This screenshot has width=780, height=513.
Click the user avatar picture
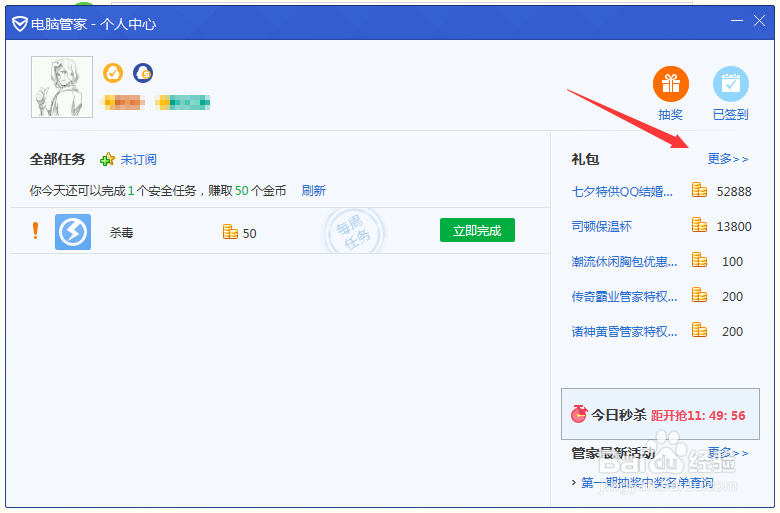click(x=62, y=87)
